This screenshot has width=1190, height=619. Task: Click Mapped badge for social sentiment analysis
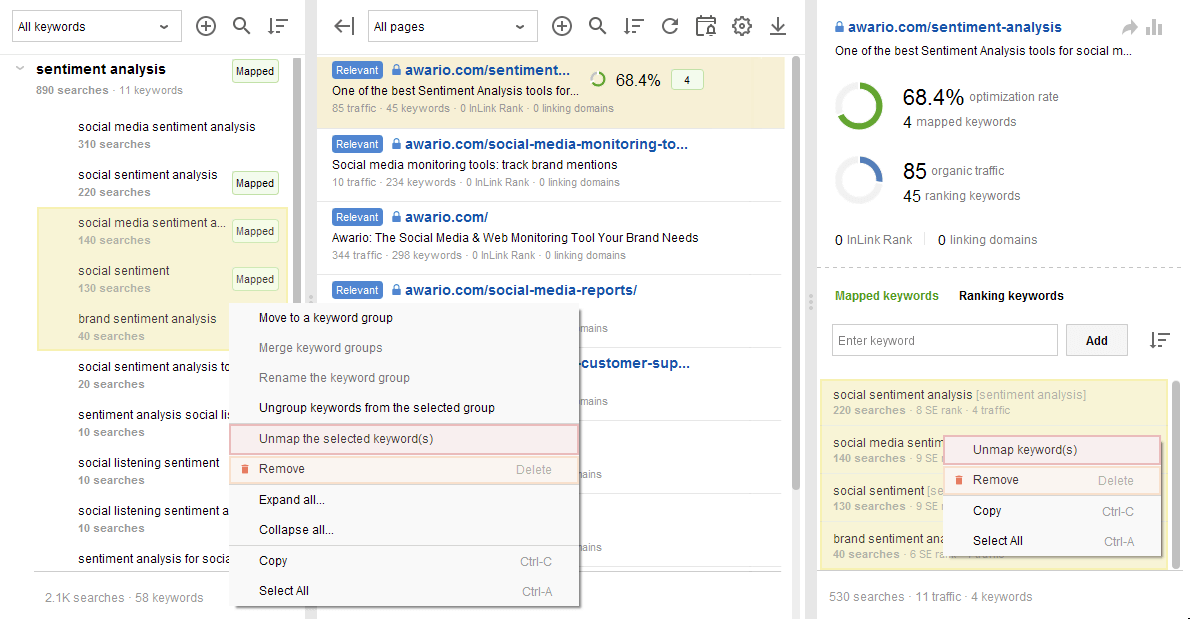coord(254,183)
